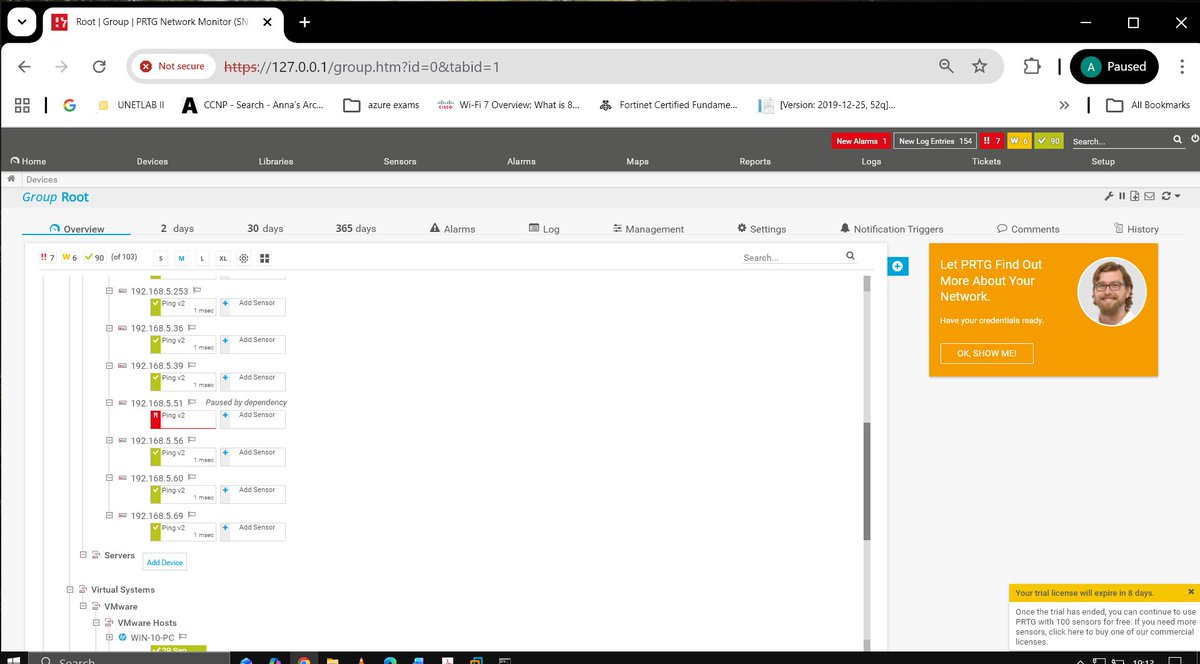Click the flag icon next to WIN-10-PC
This screenshot has height=664, width=1200.
pos(183,637)
